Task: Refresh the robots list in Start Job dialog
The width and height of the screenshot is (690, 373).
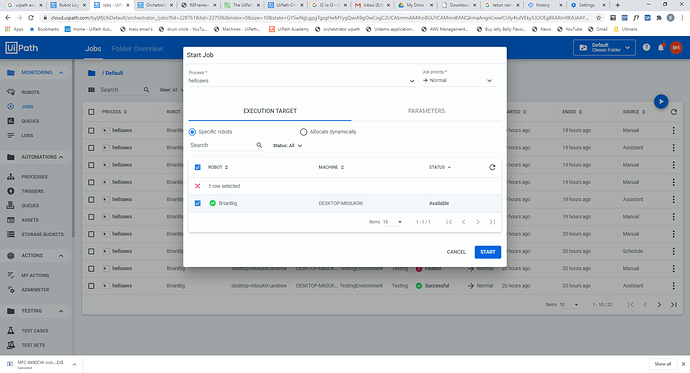Action: pyautogui.click(x=492, y=167)
